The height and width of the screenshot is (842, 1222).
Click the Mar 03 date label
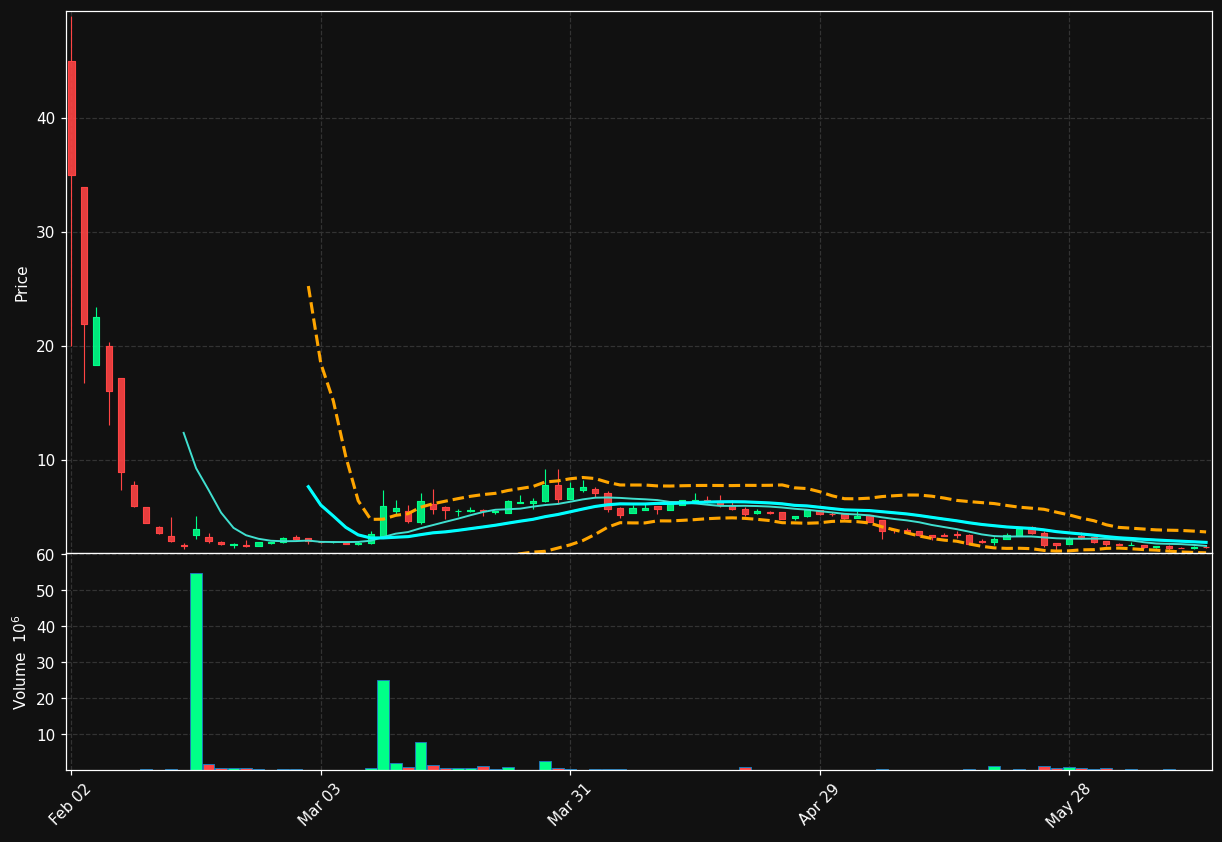tap(319, 804)
